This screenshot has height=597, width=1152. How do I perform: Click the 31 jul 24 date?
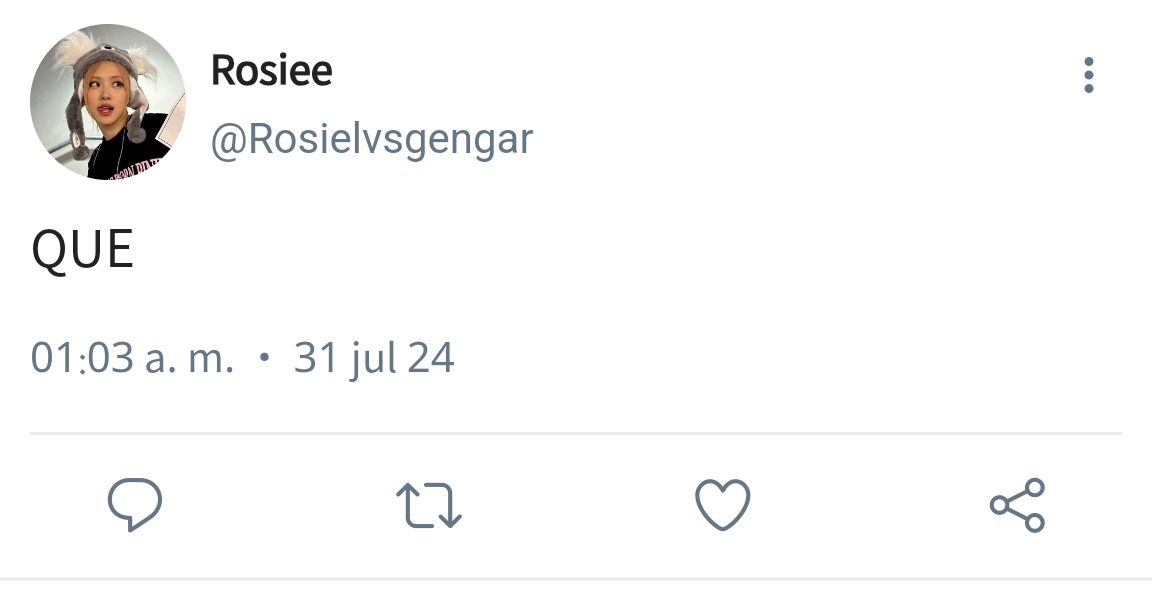(x=374, y=359)
